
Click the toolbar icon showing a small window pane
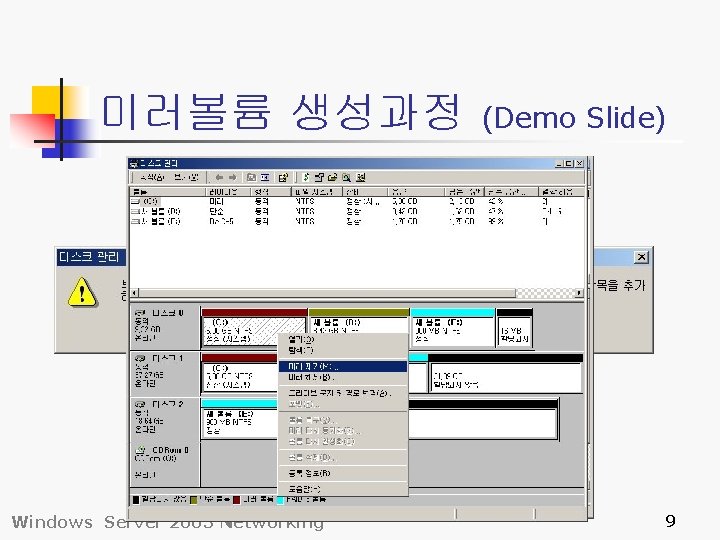point(265,177)
